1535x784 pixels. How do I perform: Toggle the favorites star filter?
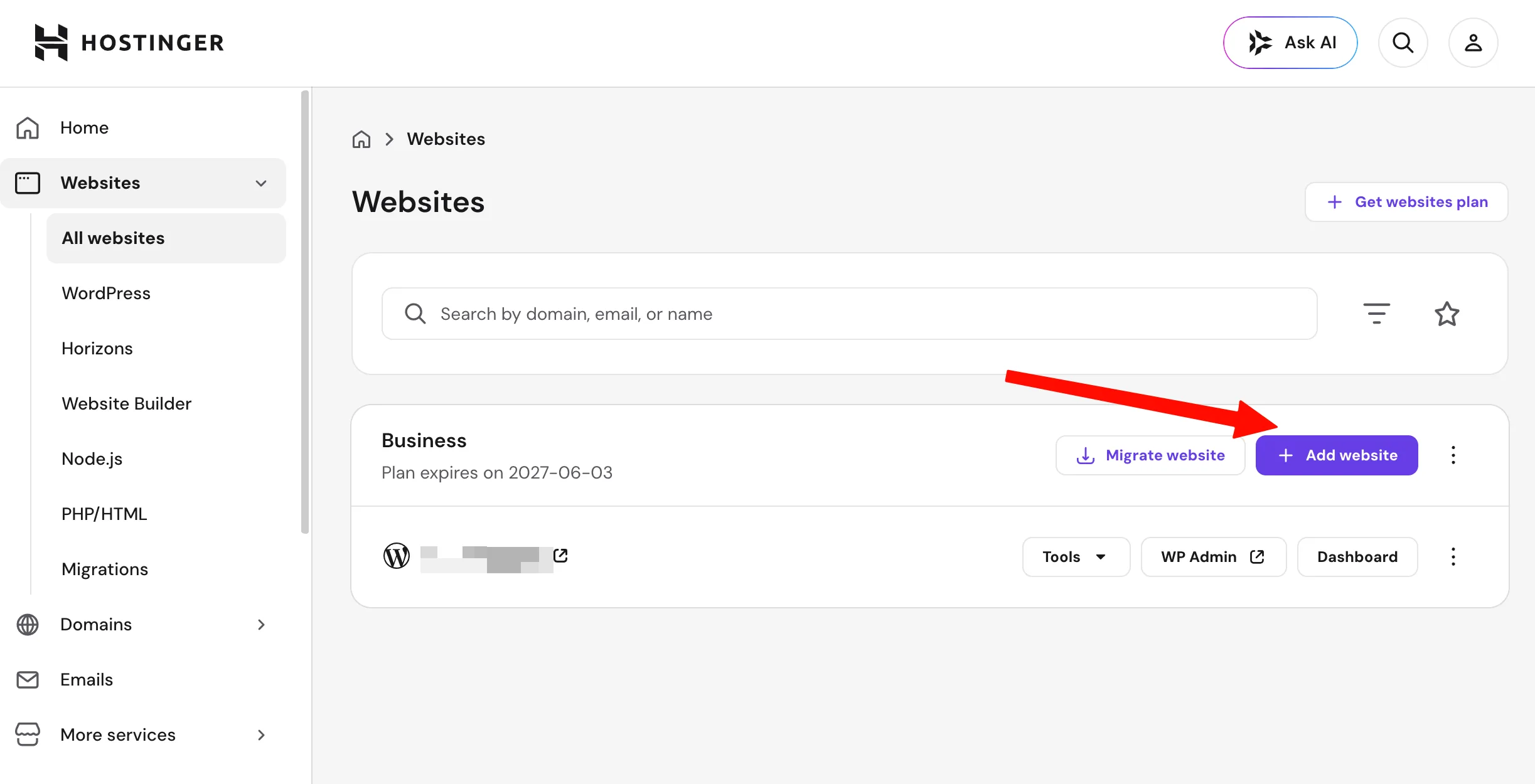(1447, 314)
